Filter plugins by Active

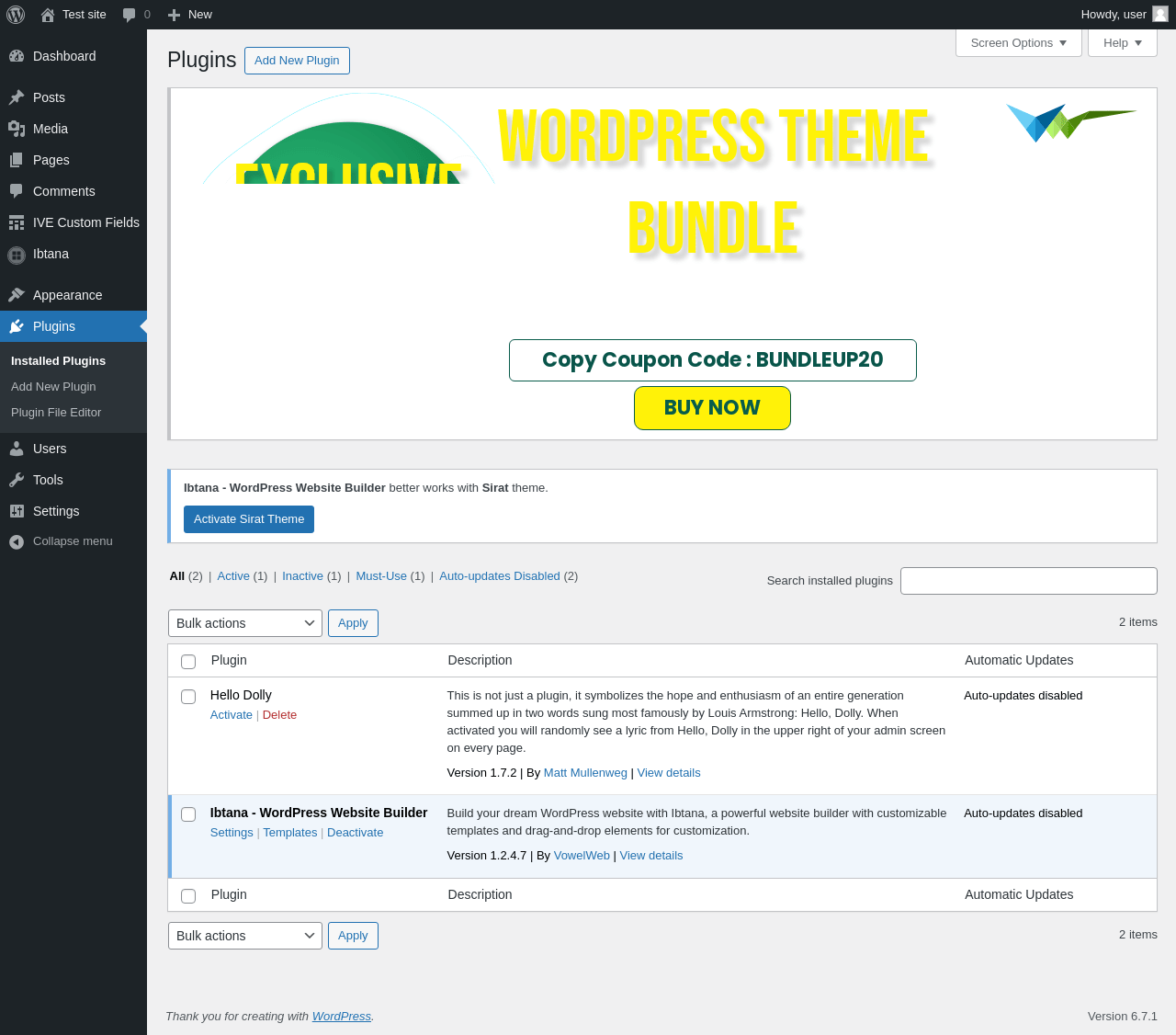tap(233, 576)
